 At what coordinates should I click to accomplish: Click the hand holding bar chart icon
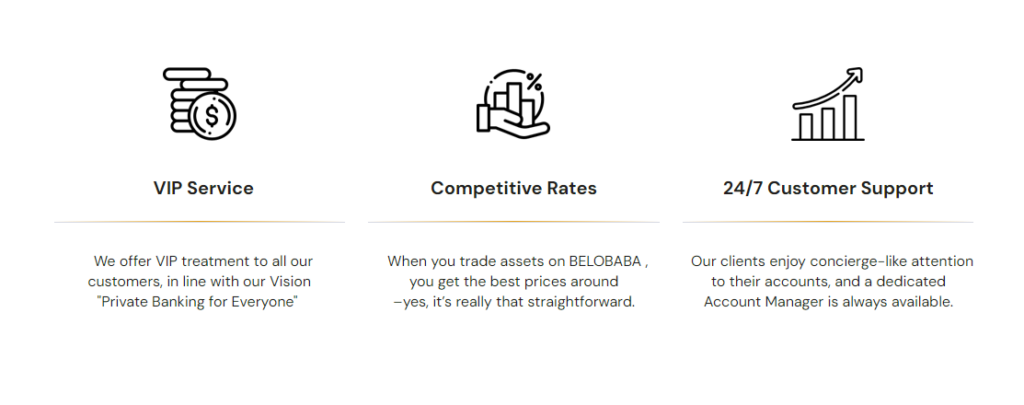[x=513, y=105]
